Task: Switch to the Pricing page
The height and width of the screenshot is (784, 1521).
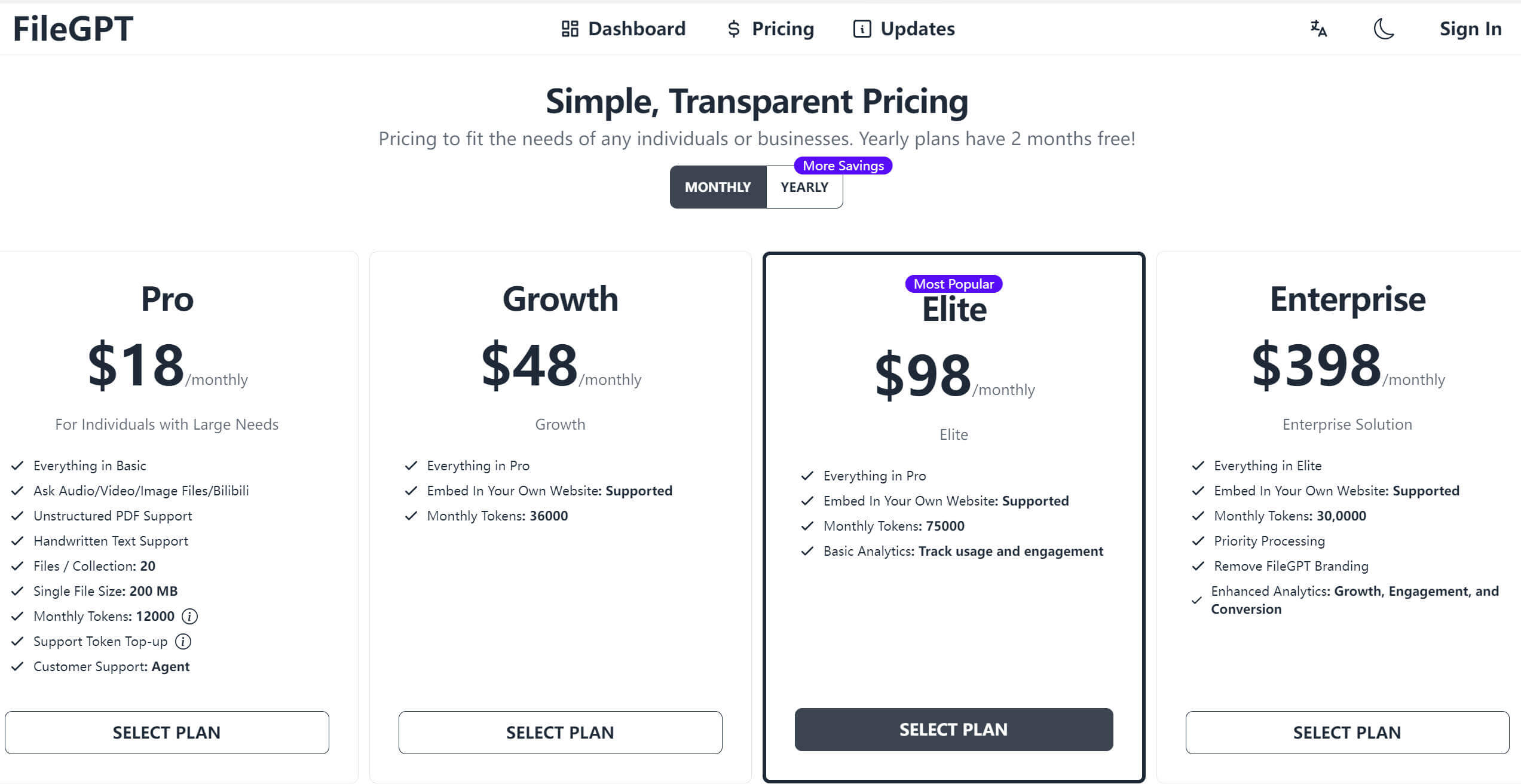Action: [x=783, y=28]
